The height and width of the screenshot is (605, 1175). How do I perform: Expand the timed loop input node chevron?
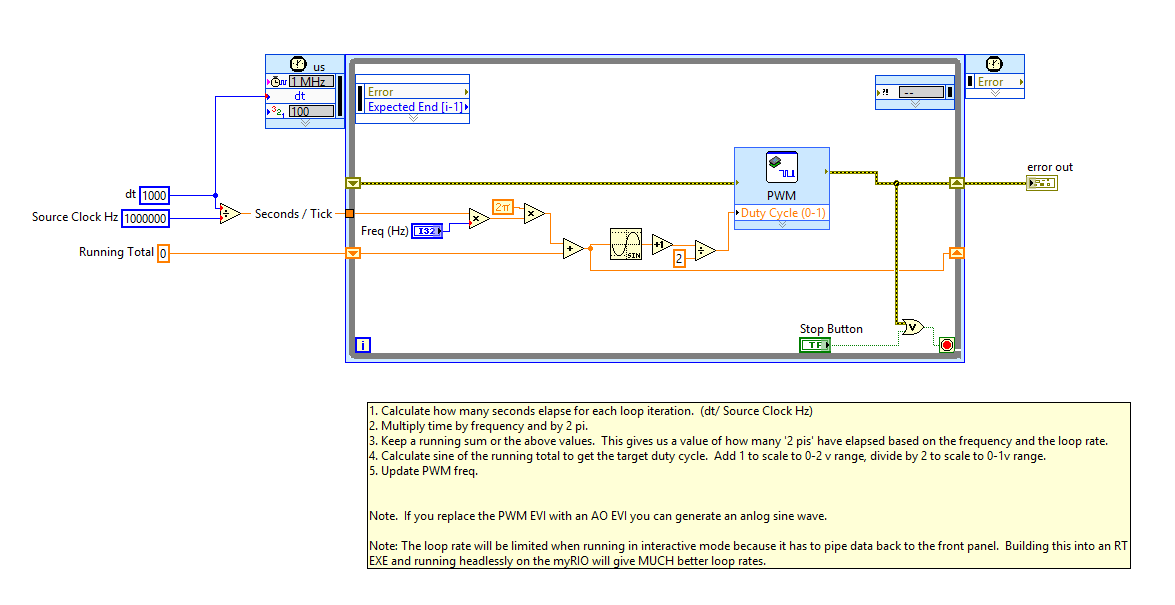pos(304,123)
